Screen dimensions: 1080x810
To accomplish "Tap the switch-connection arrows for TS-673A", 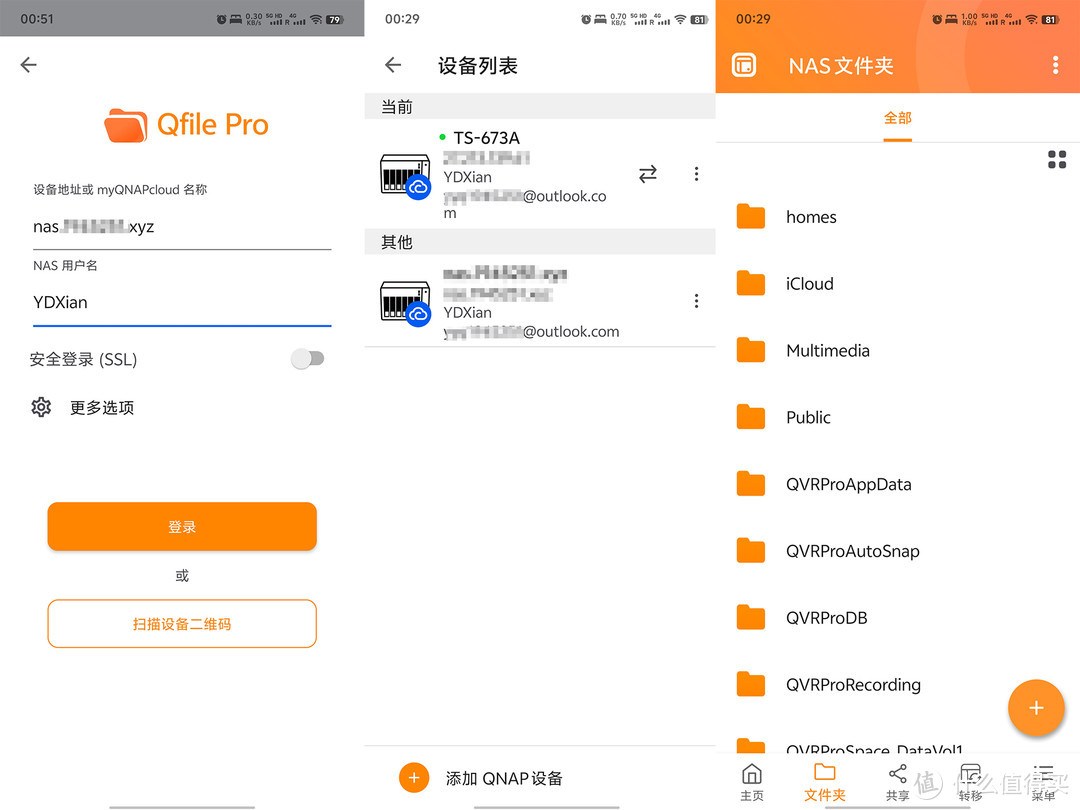I will tap(648, 174).
